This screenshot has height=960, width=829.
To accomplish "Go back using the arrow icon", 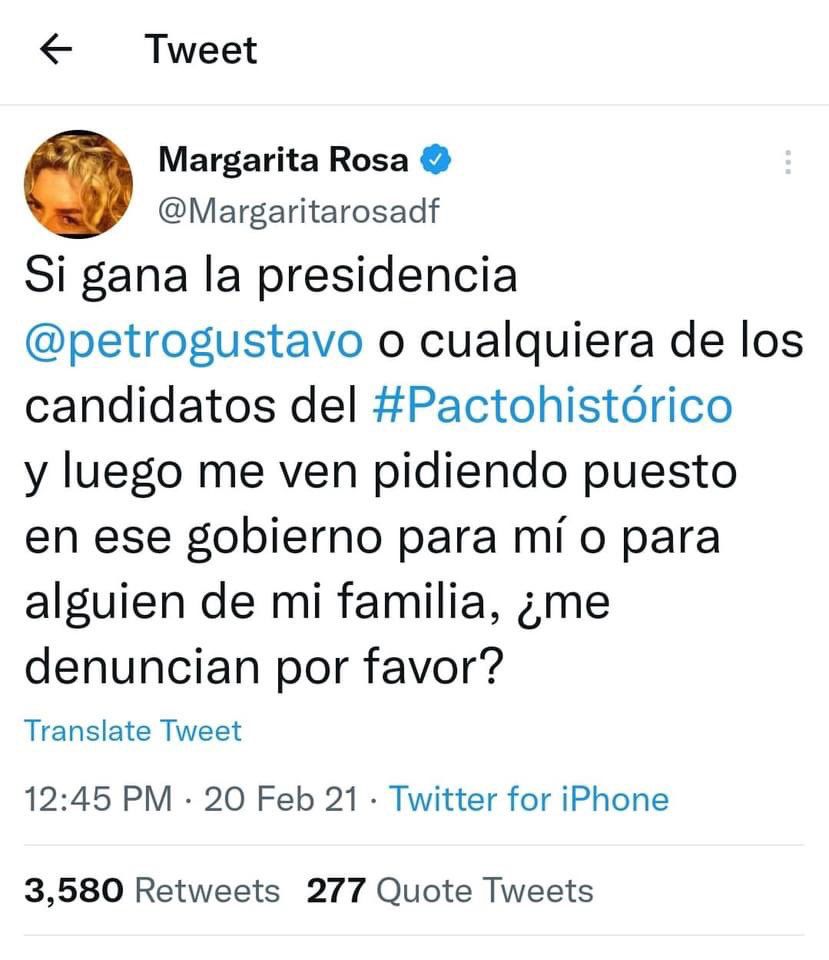I will point(60,50).
